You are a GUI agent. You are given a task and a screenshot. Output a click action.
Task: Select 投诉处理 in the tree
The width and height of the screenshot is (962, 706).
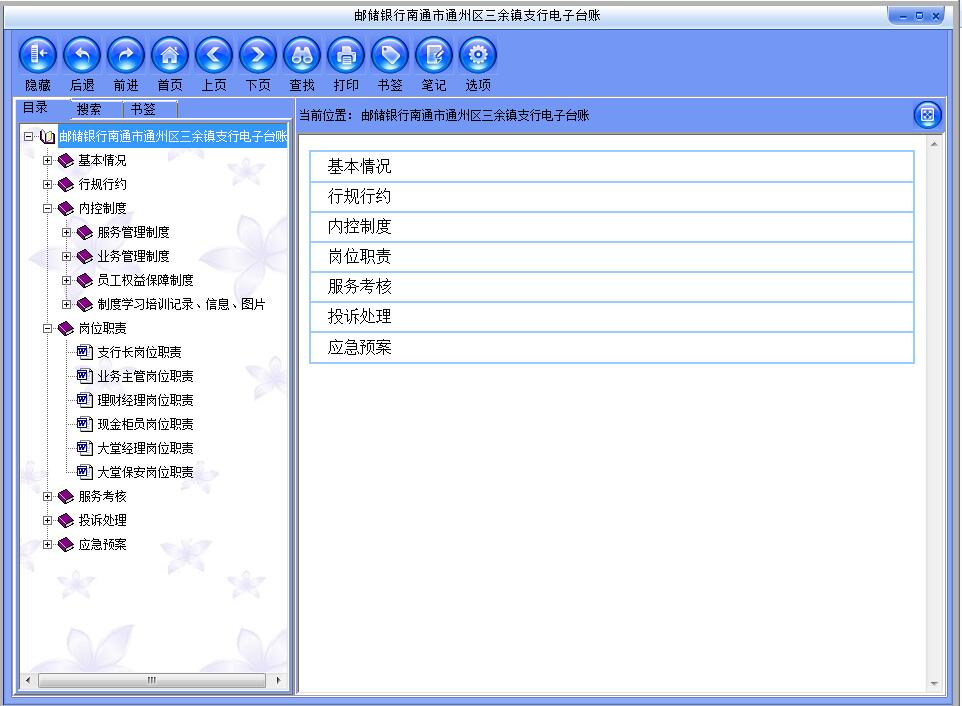102,521
